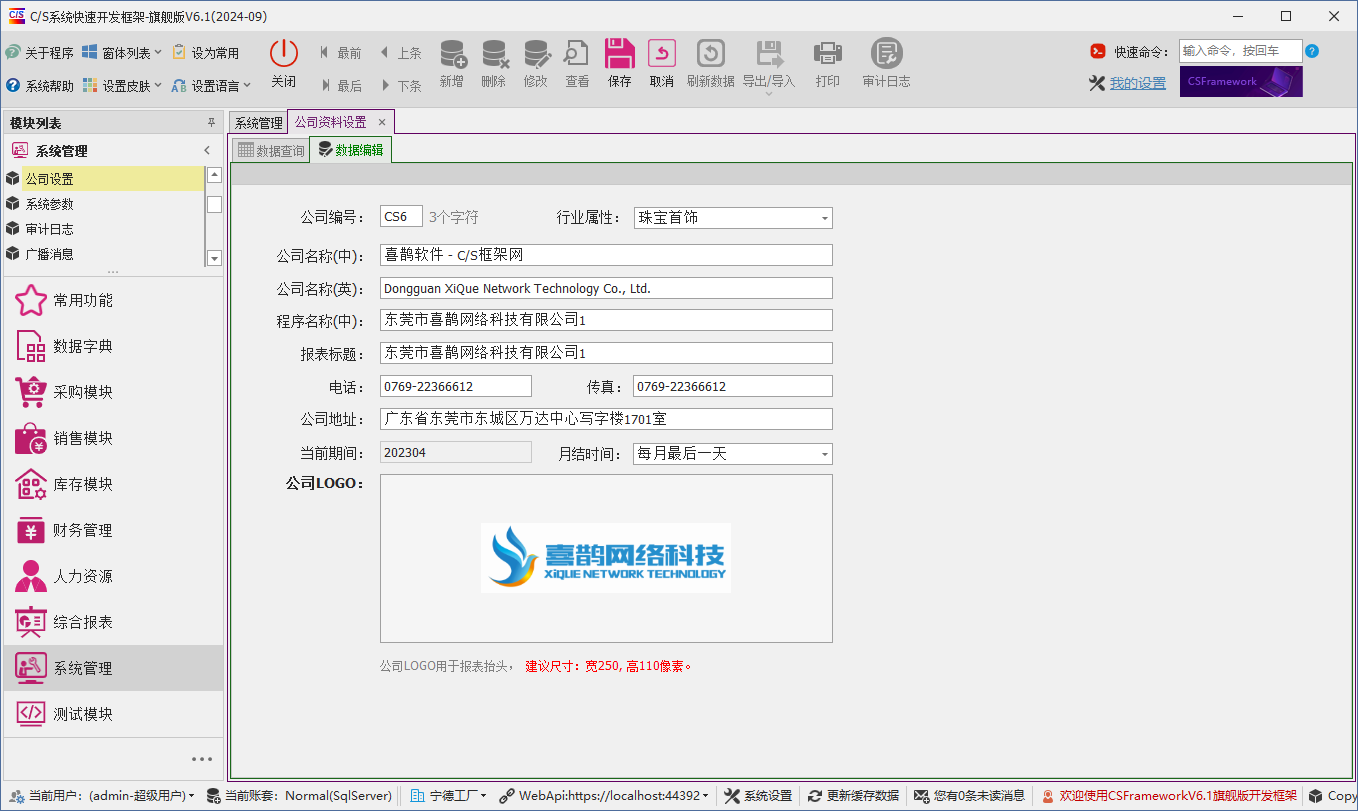Expand the 设置语言 menu
The image size is (1358, 811).
click(x=211, y=86)
